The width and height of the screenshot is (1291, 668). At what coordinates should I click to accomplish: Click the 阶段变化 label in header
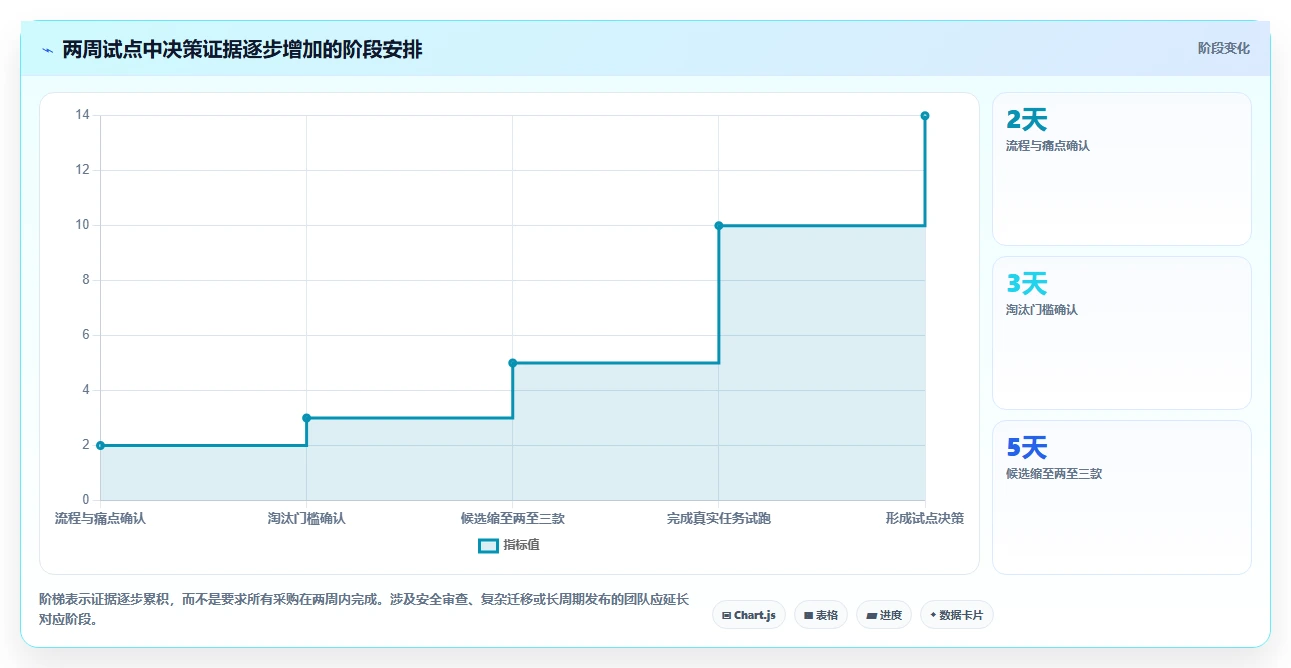point(1224,48)
